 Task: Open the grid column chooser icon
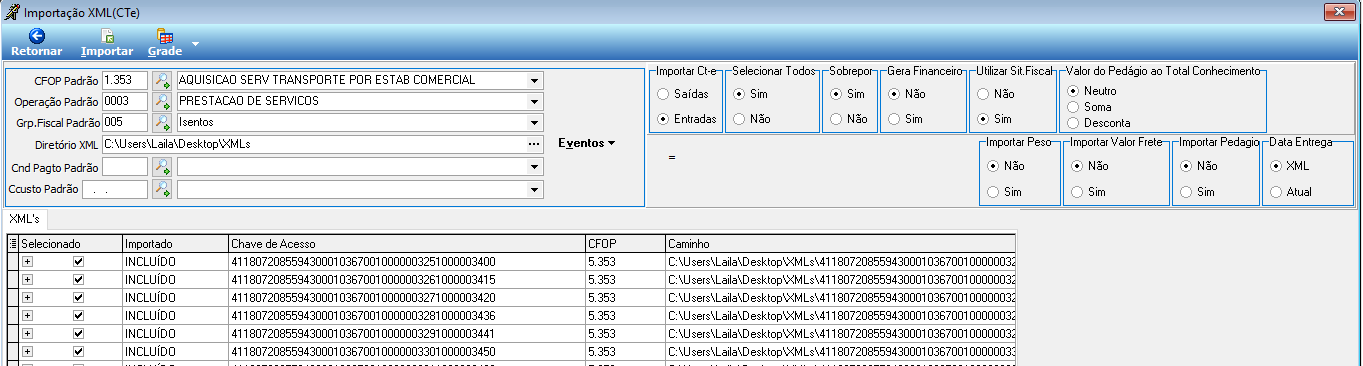click(13, 243)
